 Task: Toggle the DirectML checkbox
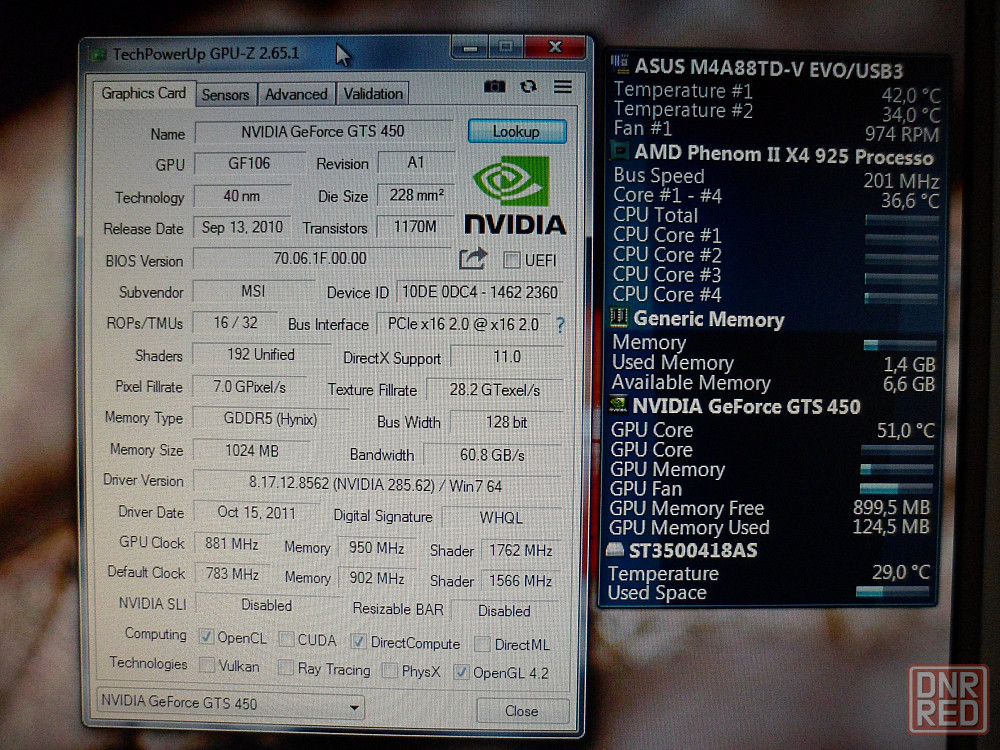(482, 644)
